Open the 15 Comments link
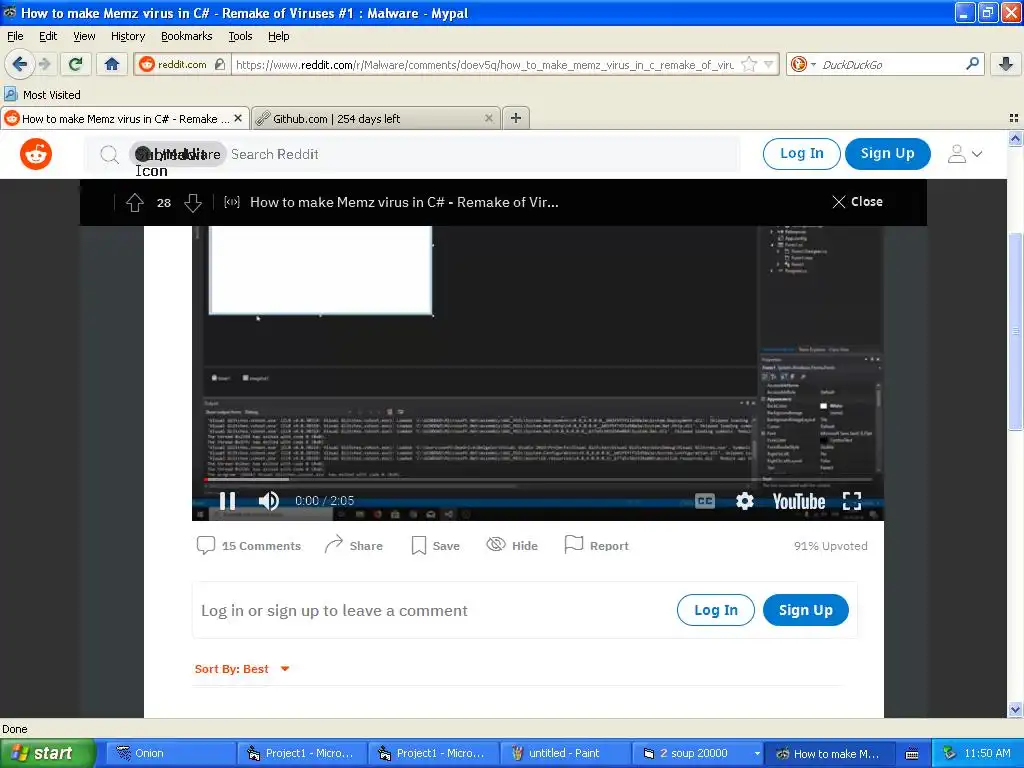The height and width of the screenshot is (768, 1024). [x=249, y=545]
